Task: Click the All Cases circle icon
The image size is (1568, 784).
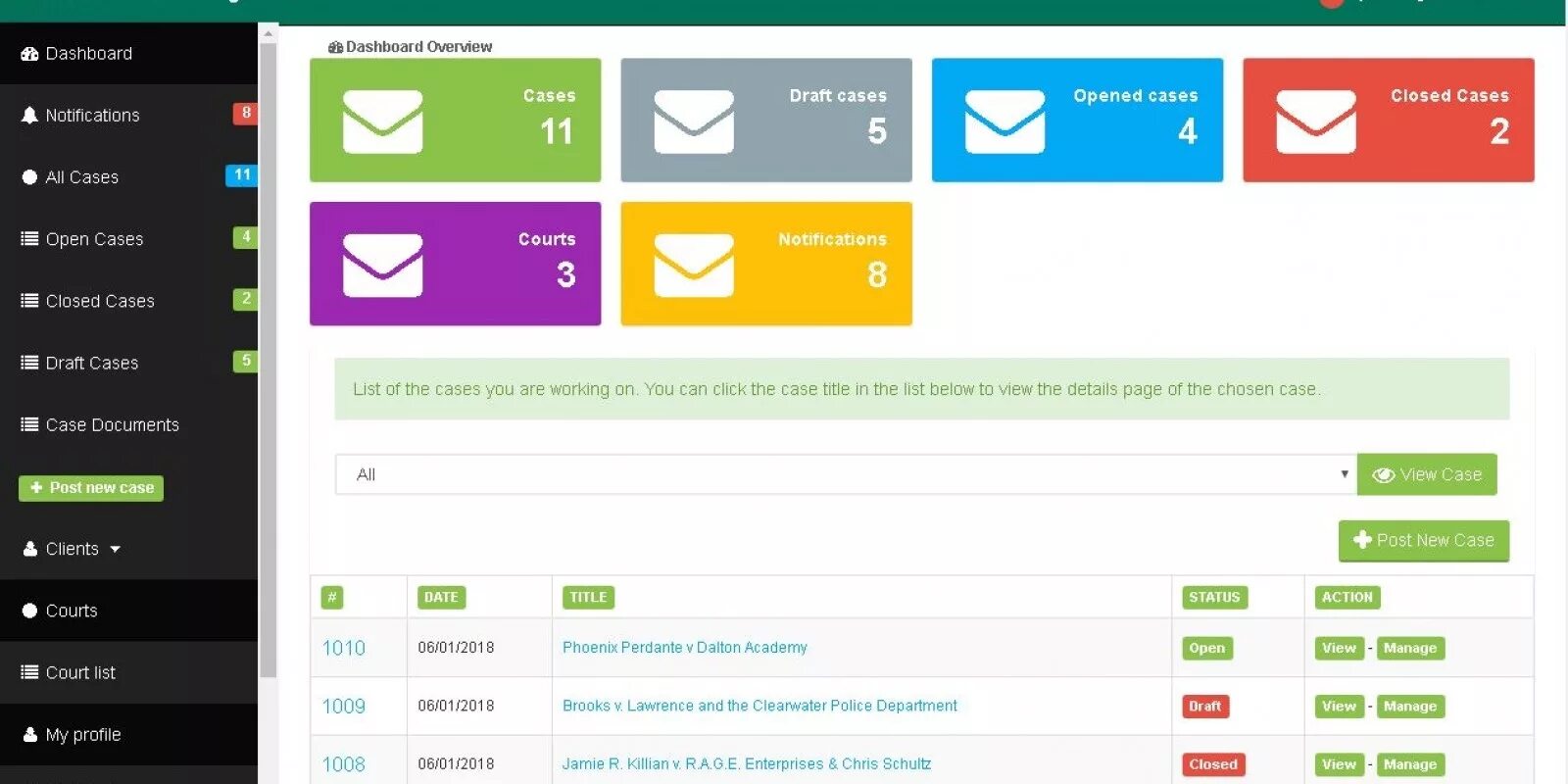Action: pyautogui.click(x=29, y=177)
